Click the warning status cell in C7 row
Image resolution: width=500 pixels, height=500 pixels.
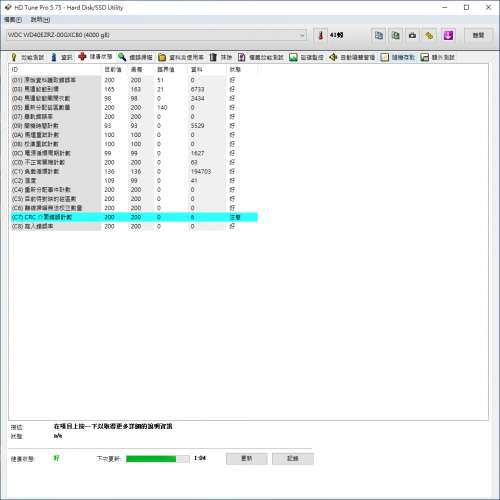235,217
